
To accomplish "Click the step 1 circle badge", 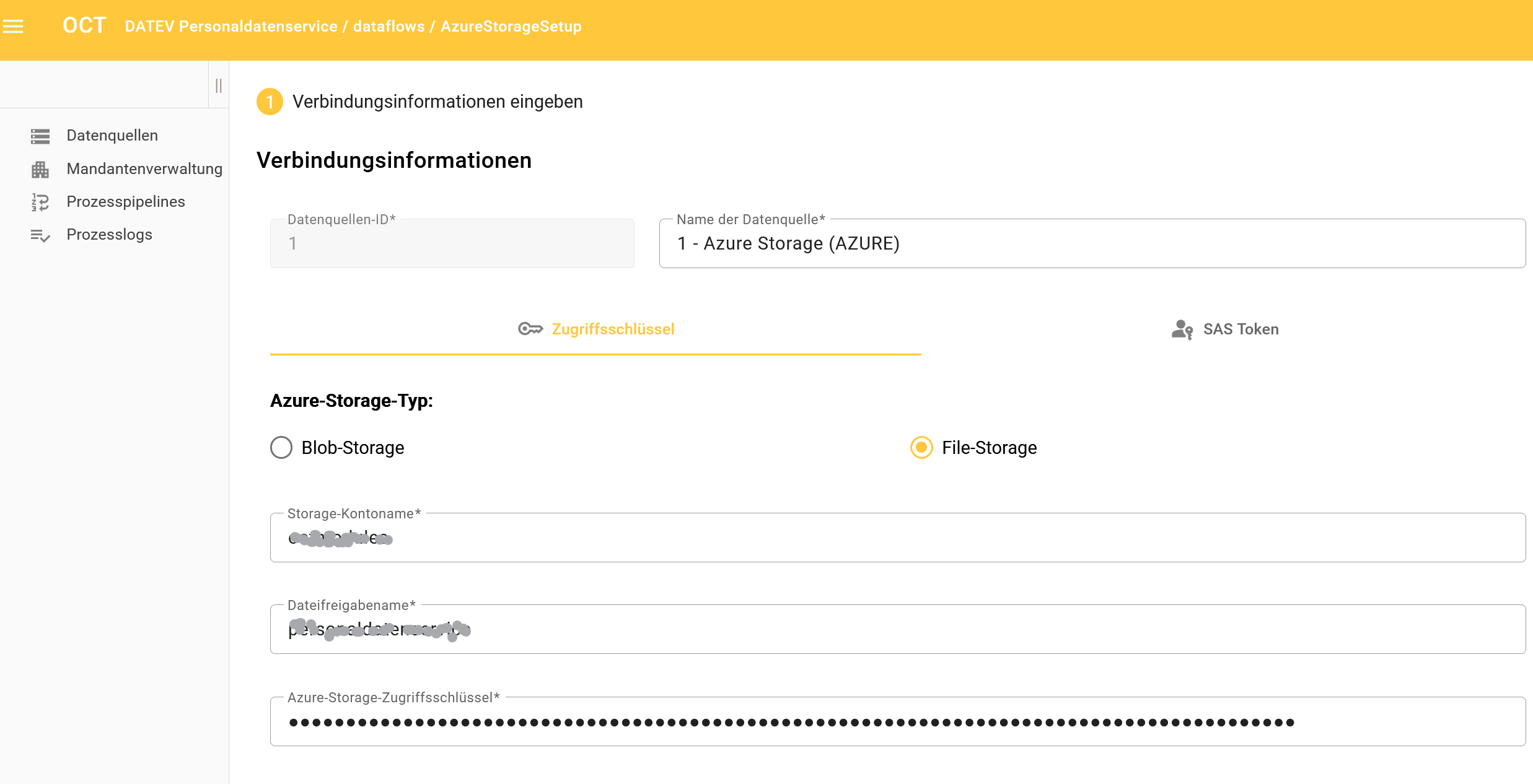I will [x=270, y=102].
